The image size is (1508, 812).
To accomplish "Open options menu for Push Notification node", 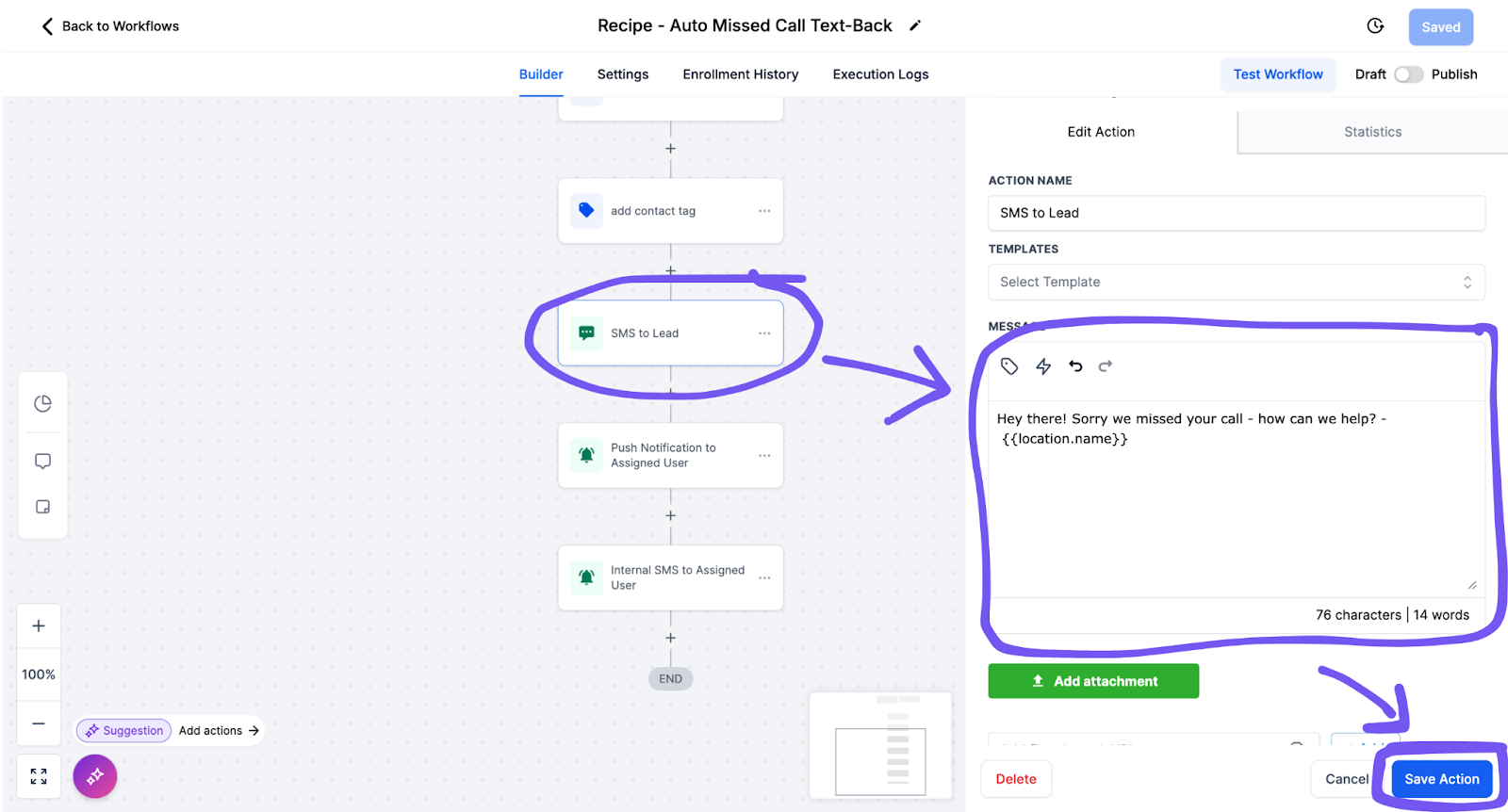I will point(764,456).
